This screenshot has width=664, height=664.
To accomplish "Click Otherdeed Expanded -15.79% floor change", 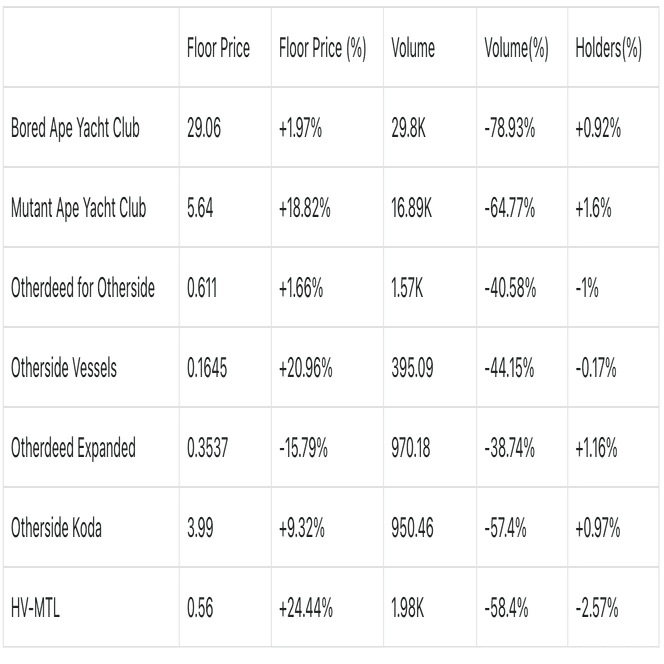I will point(301,448).
